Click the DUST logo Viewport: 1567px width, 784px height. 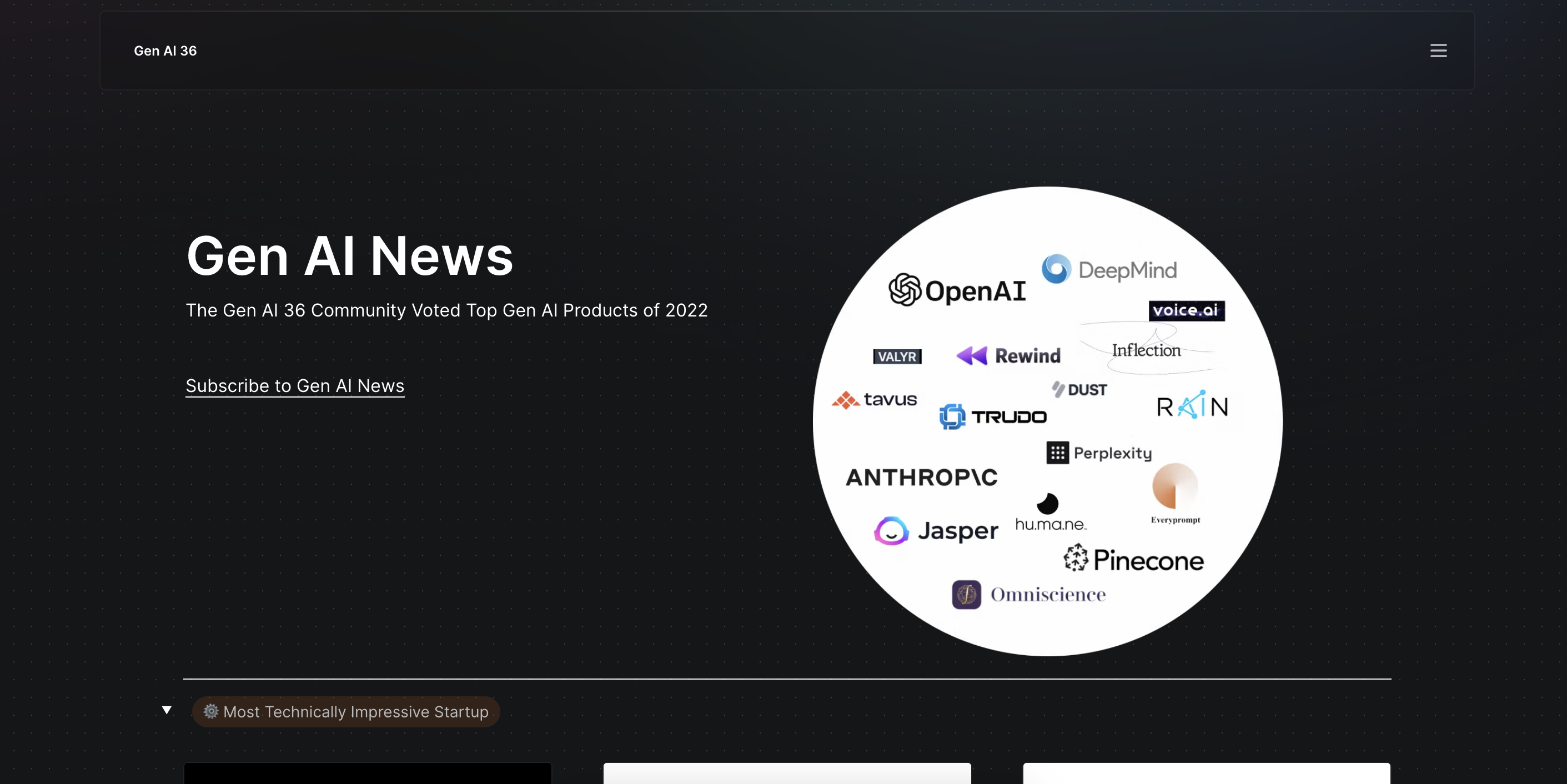pos(1079,389)
